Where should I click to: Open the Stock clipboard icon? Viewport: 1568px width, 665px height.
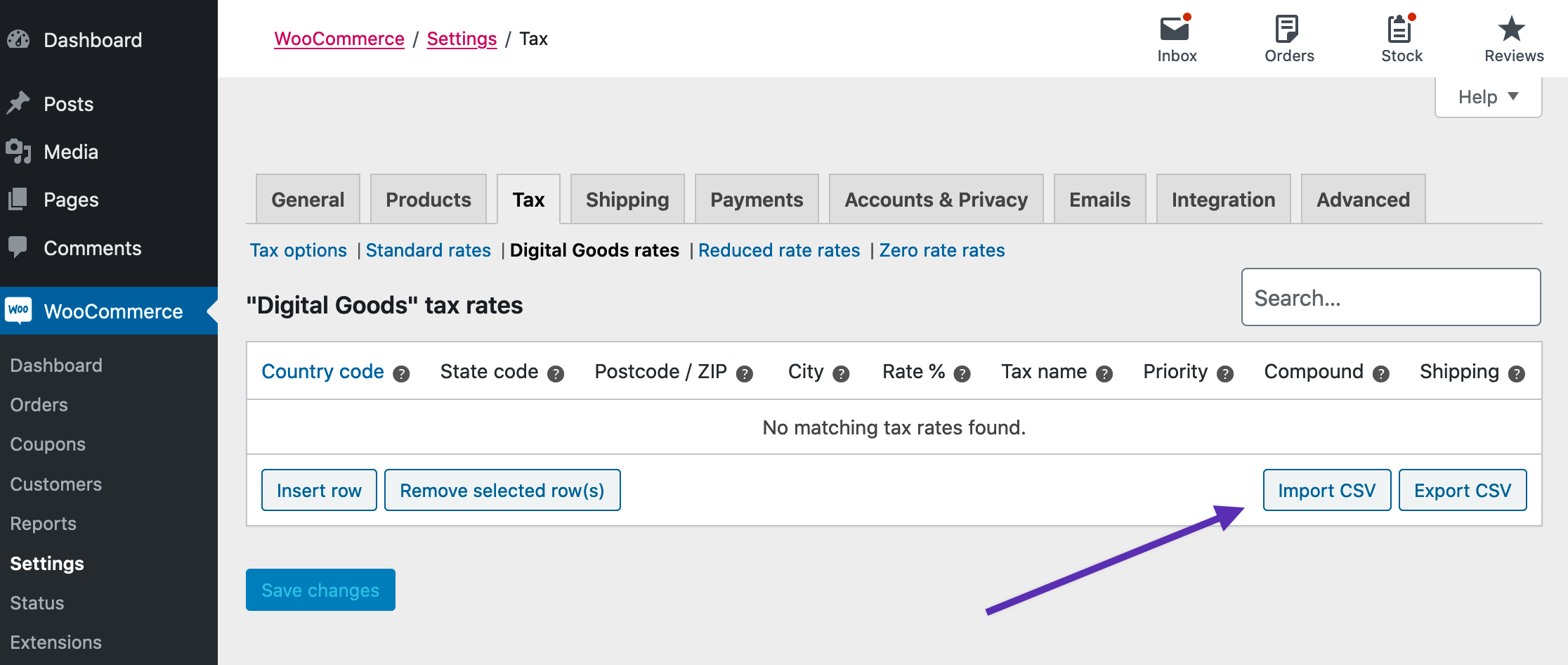tap(1399, 30)
